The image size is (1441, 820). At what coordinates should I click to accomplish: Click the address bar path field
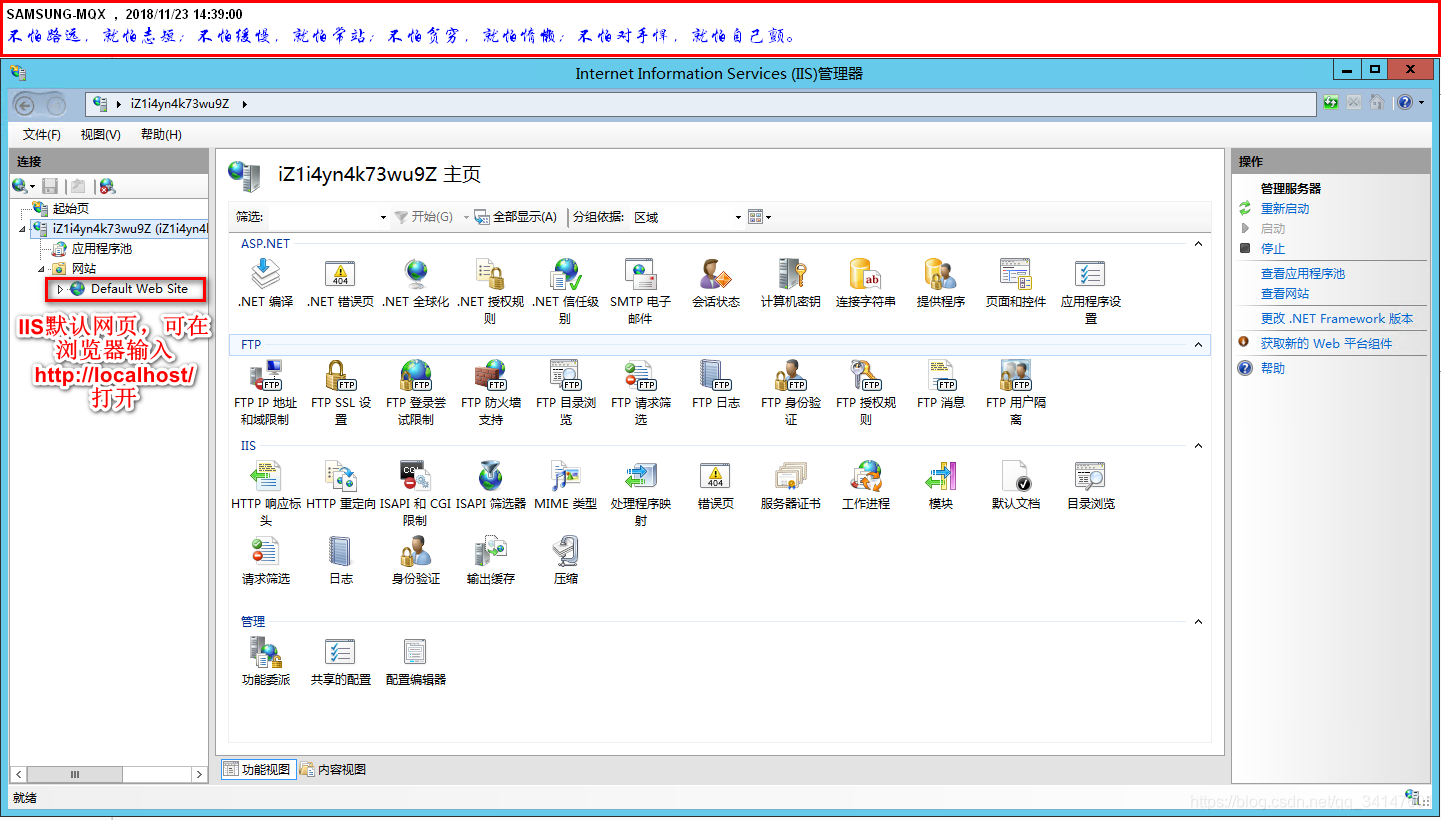pyautogui.click(x=701, y=104)
